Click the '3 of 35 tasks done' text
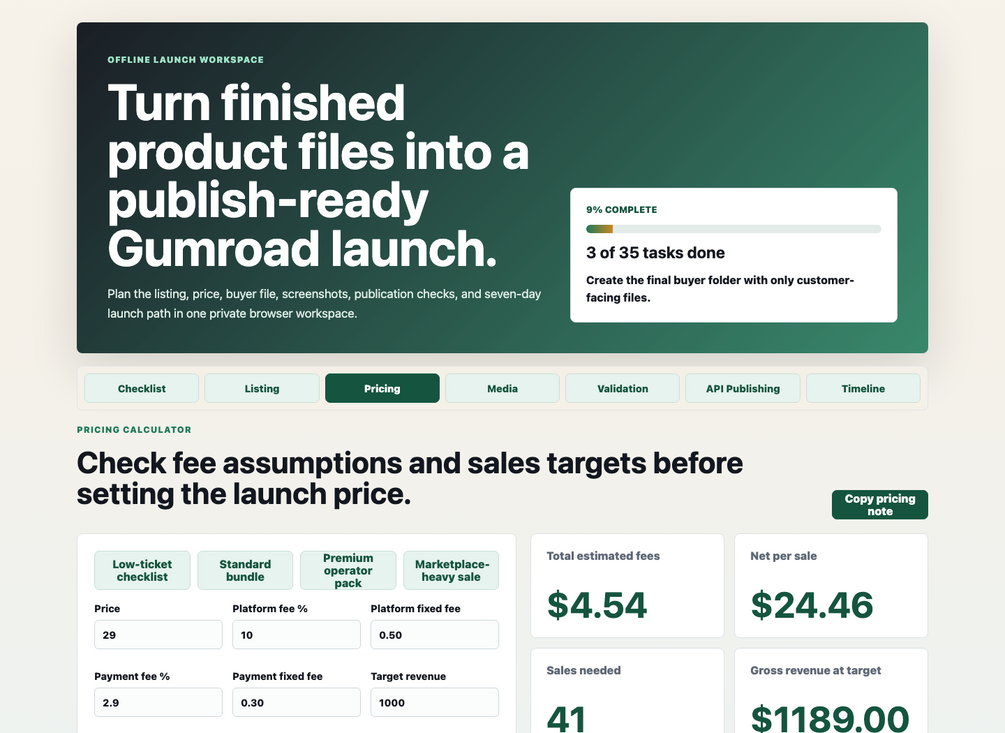1005x733 pixels. pos(655,252)
